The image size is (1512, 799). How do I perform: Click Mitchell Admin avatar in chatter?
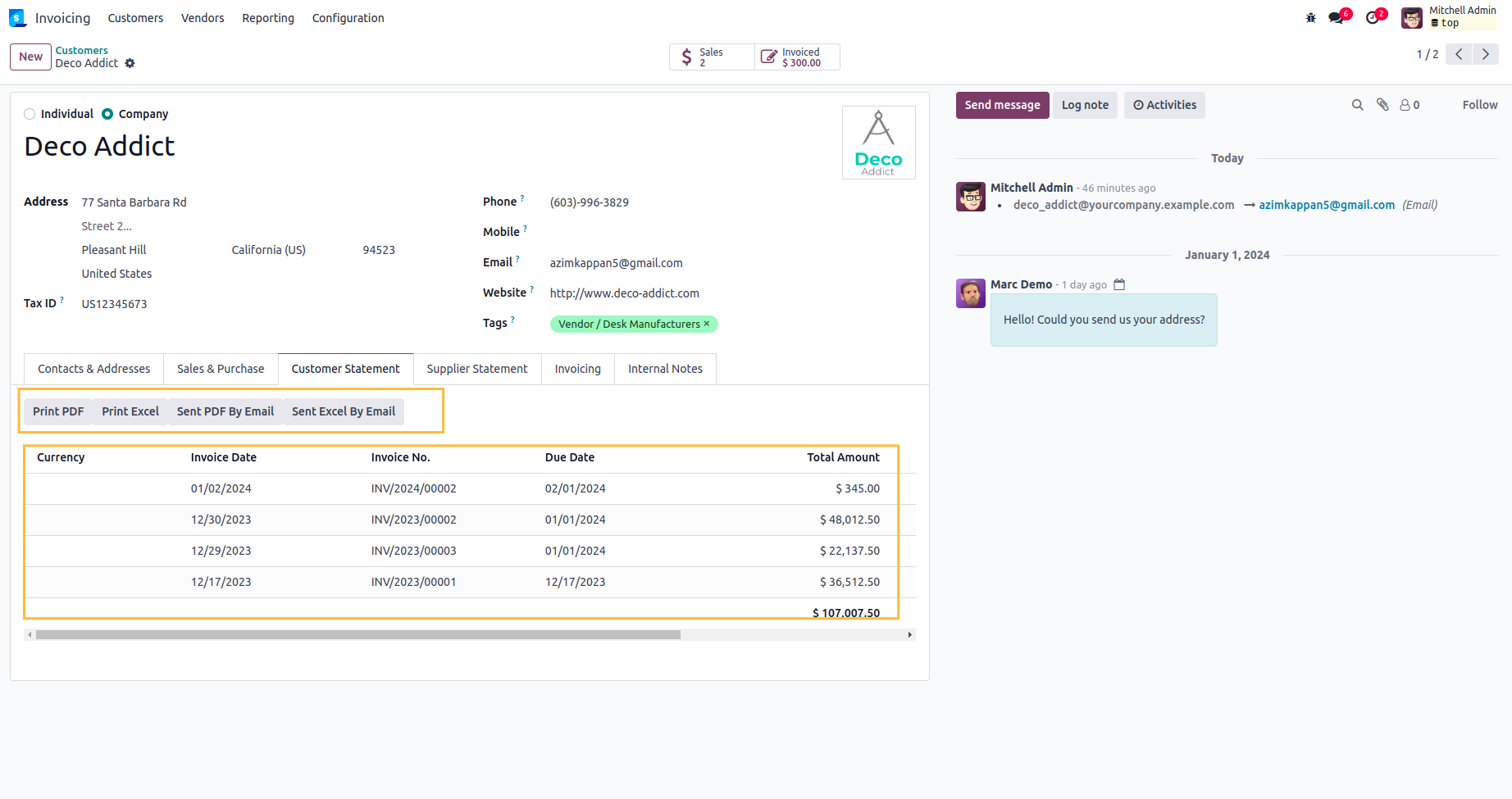click(x=971, y=197)
